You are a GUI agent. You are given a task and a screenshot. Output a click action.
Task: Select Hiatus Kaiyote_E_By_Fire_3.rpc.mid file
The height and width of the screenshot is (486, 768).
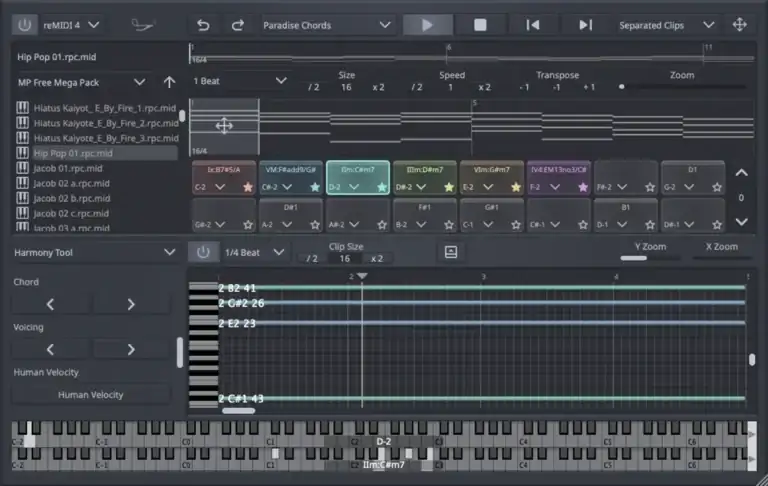[106, 138]
